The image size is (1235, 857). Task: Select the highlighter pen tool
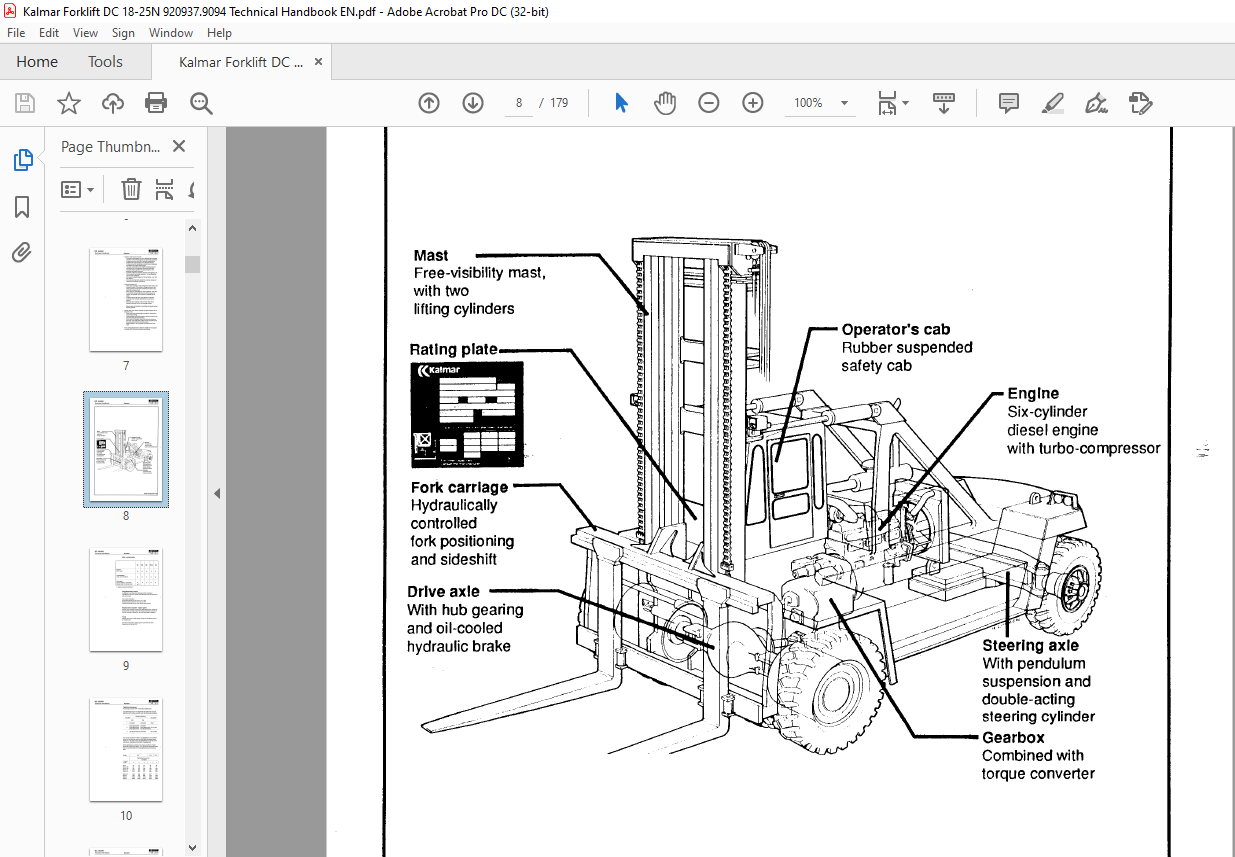(1052, 103)
